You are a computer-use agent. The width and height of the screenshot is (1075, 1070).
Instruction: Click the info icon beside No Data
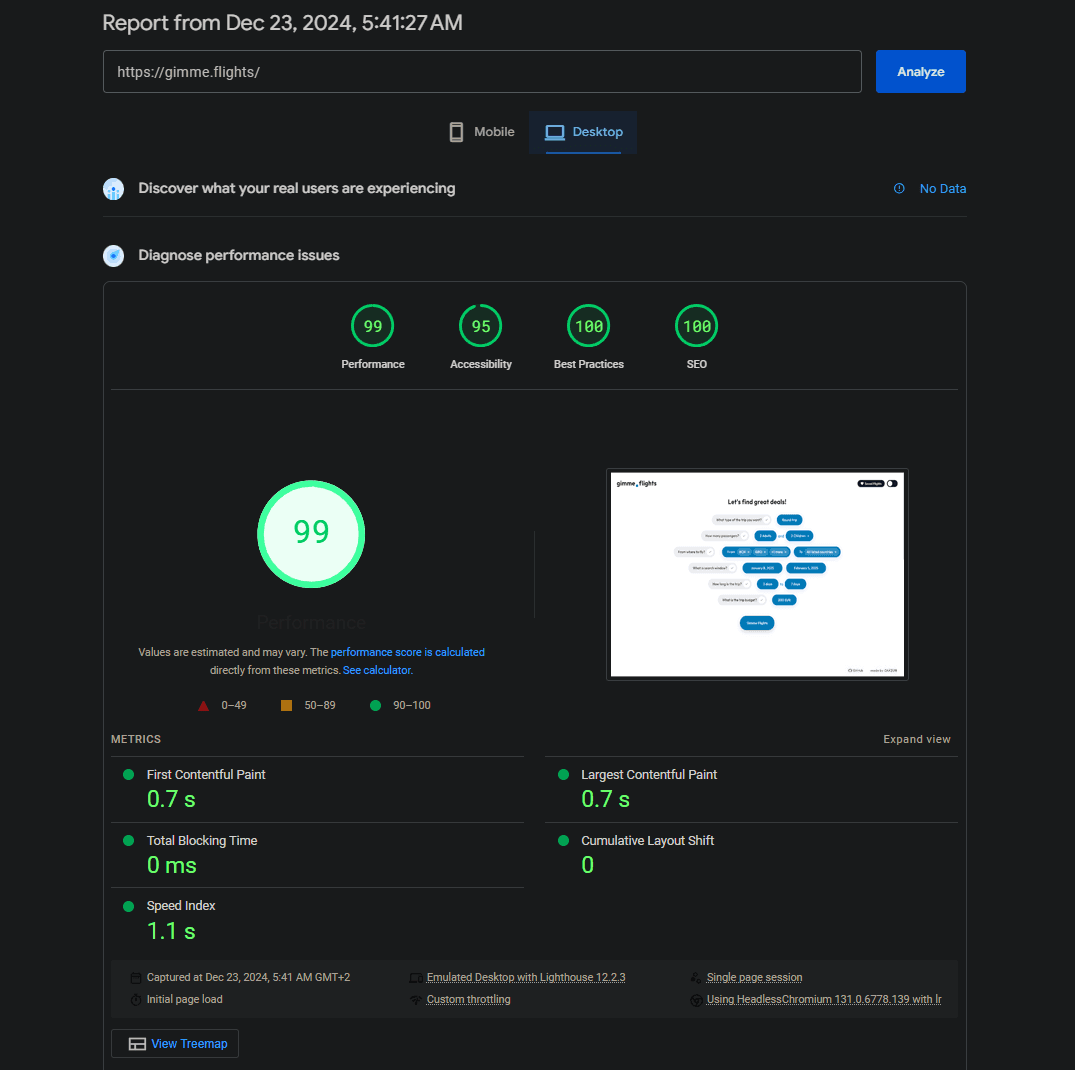899,188
